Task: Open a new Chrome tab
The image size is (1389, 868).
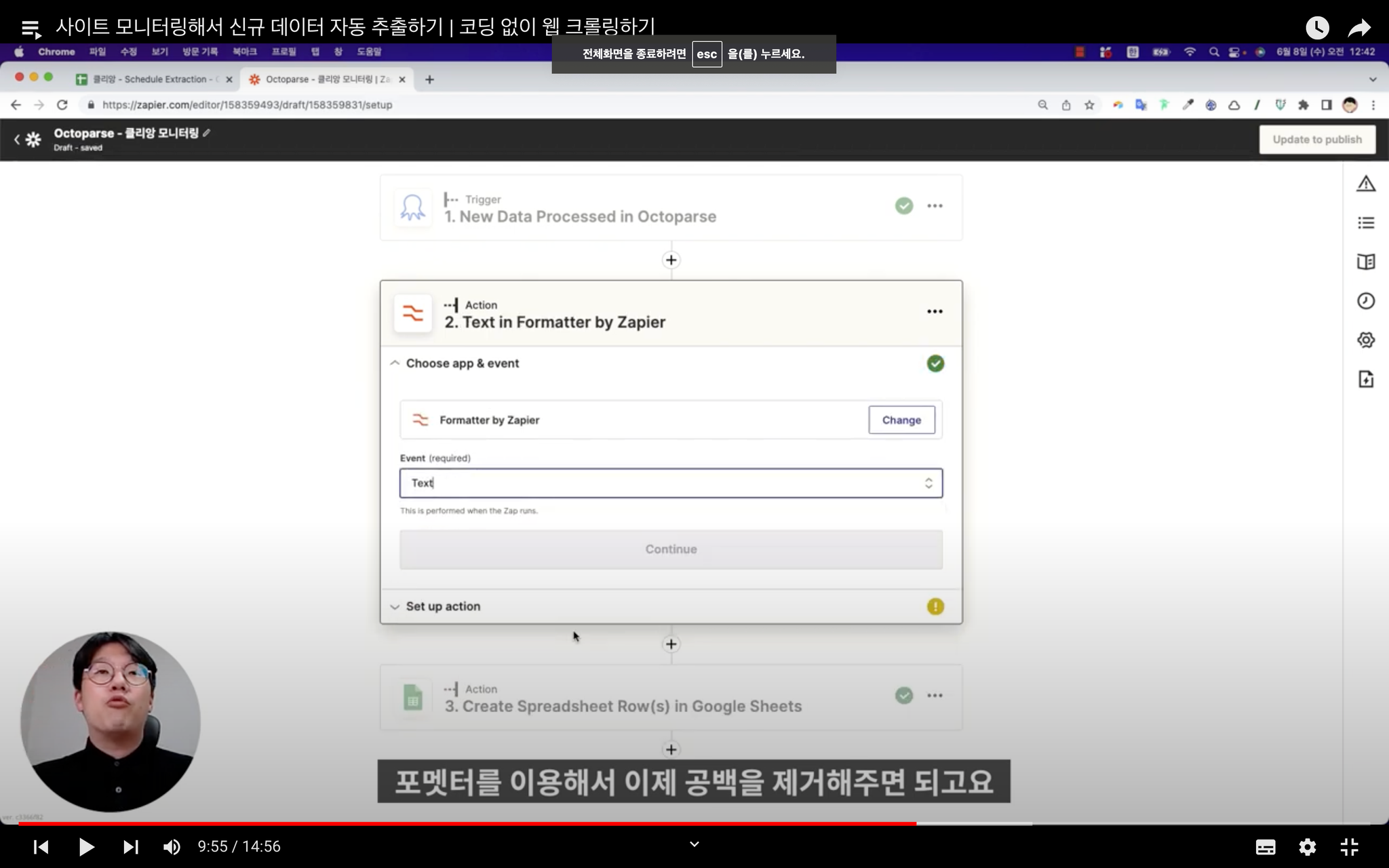Action: (x=429, y=79)
